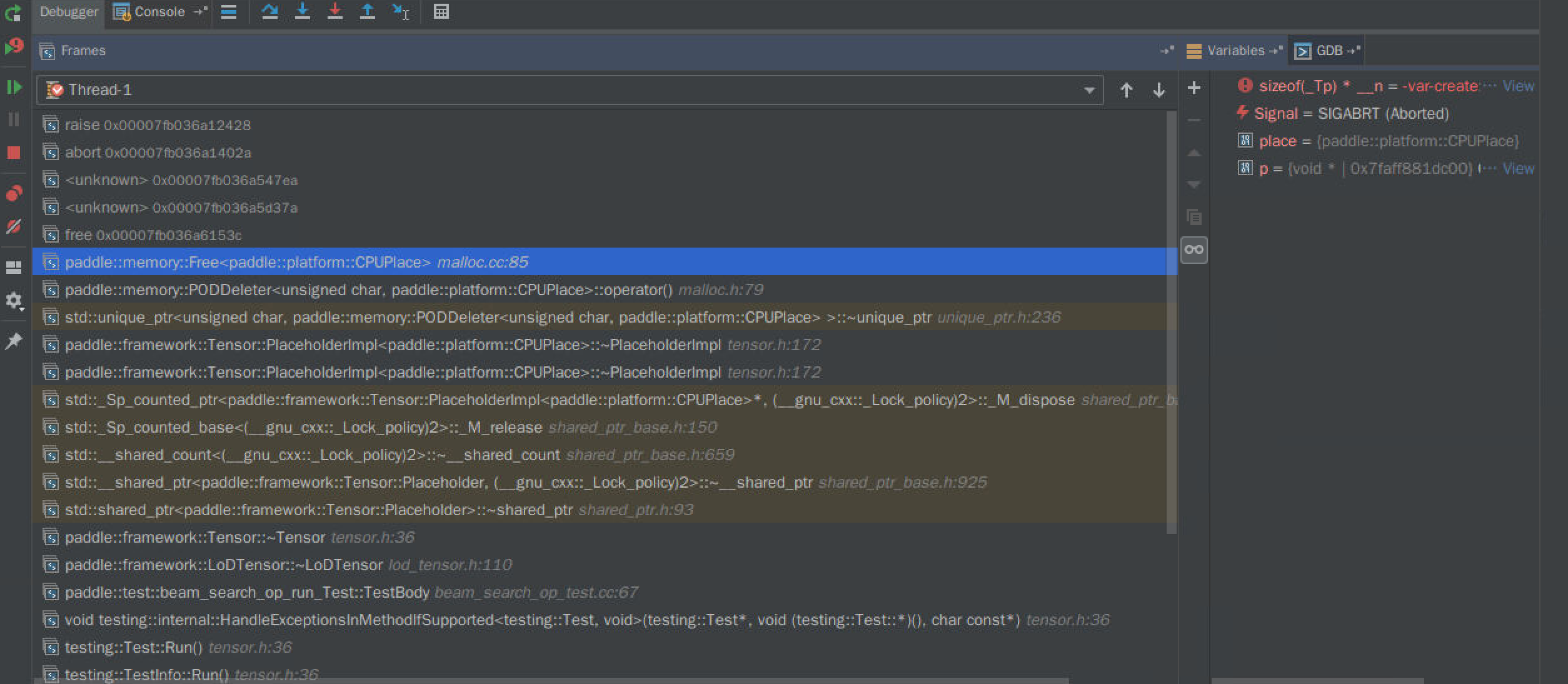Select the beam_search_op_run_Test::TestBody frame
The height and width of the screenshot is (684, 1568).
[247, 592]
